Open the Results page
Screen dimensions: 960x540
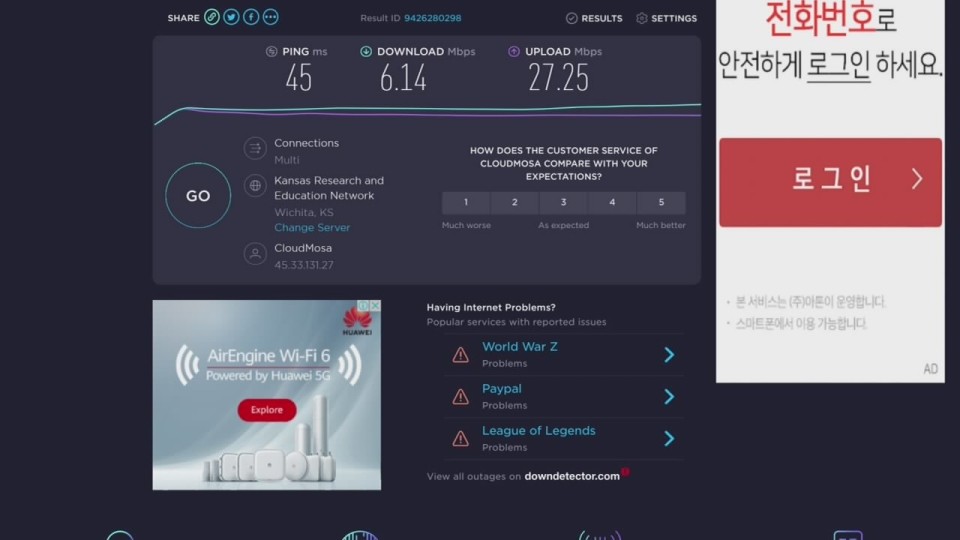(x=594, y=18)
